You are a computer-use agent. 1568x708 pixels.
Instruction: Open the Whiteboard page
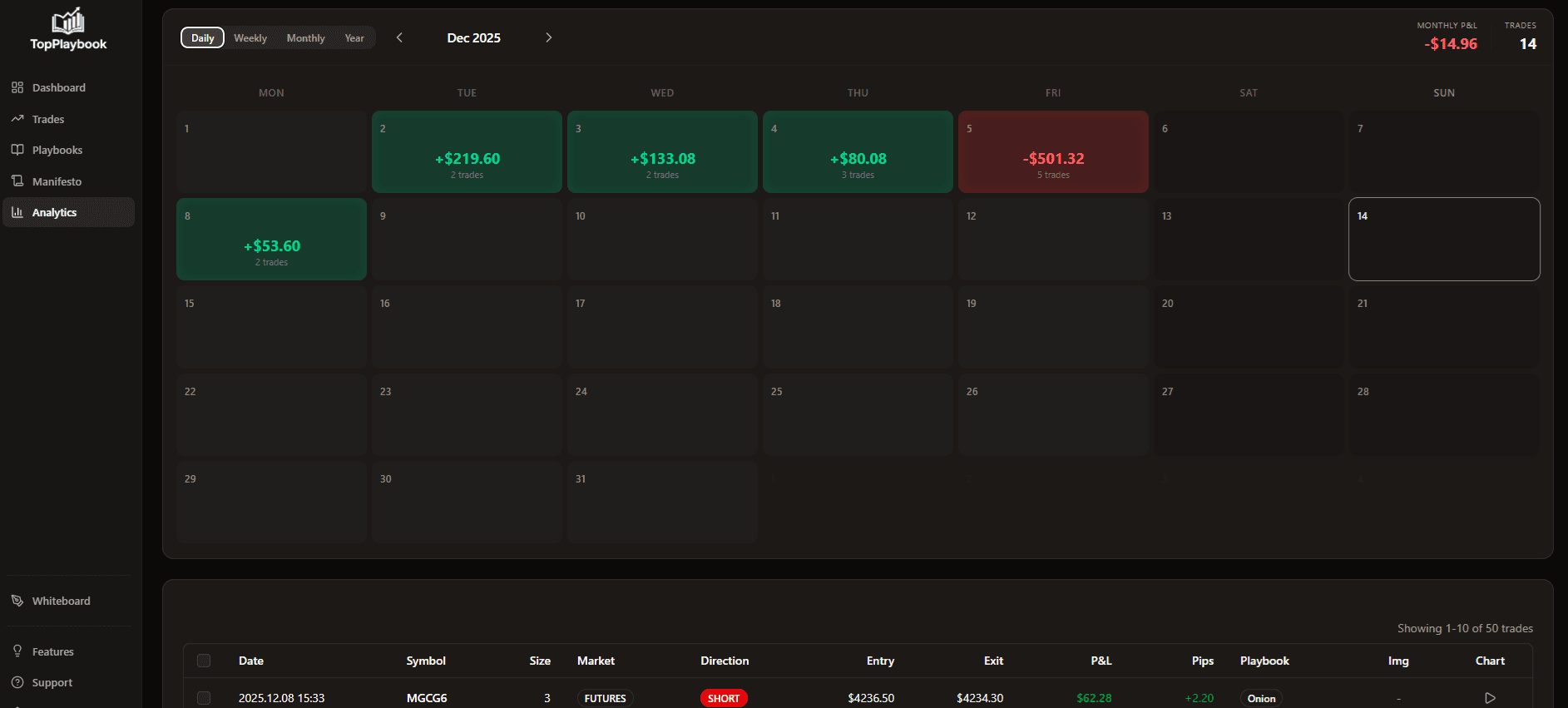click(68, 601)
